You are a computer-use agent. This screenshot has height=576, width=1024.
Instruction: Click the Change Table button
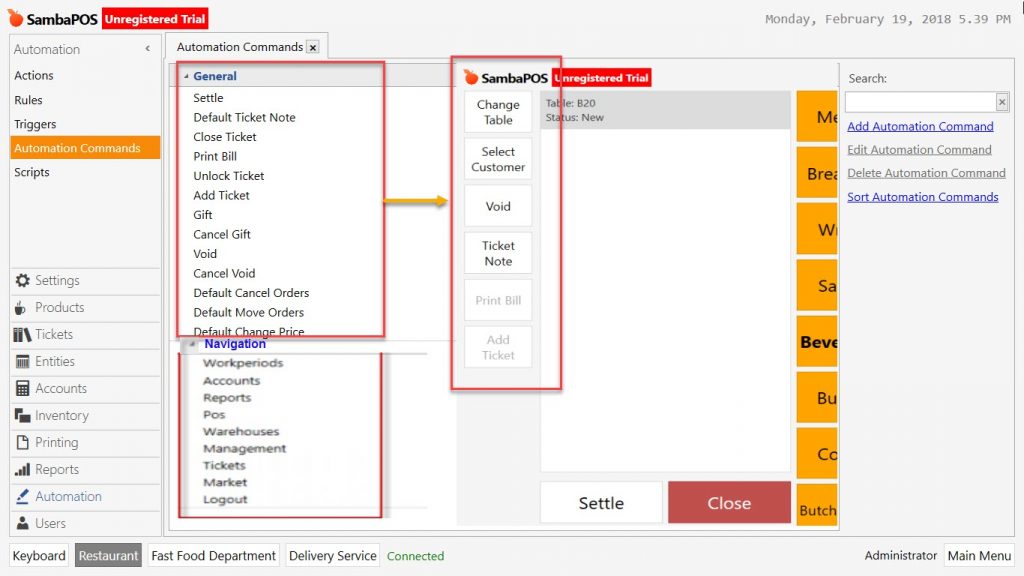tap(498, 112)
